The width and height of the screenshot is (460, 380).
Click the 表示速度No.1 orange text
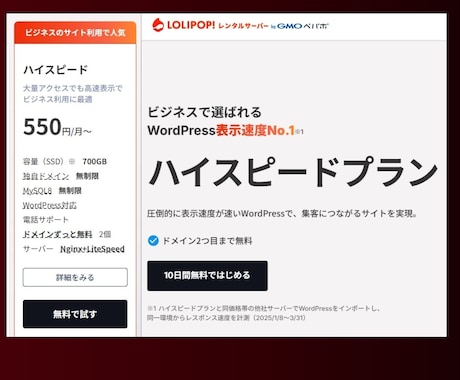click(255, 130)
